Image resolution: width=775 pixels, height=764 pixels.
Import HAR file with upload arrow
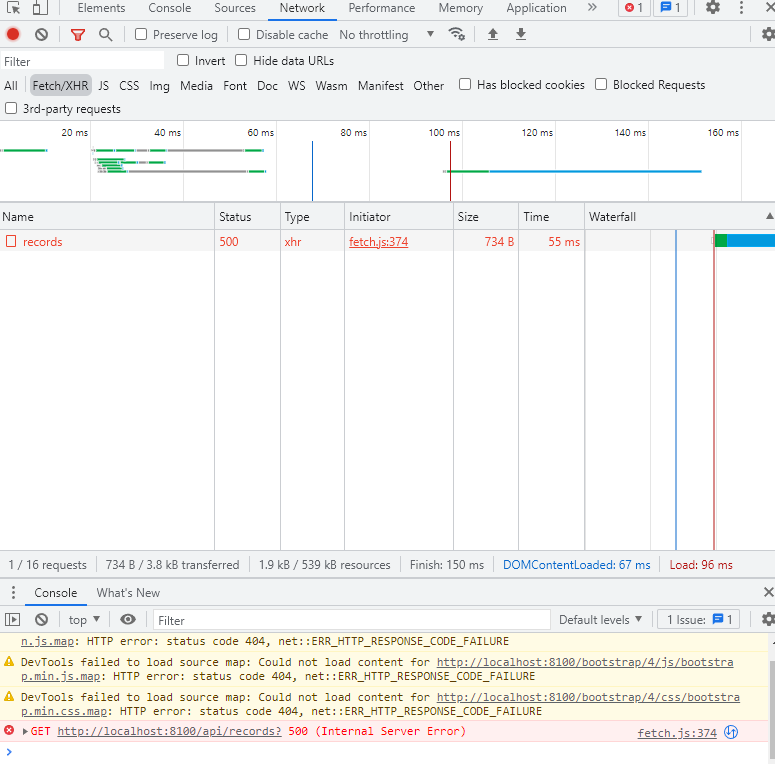coord(493,34)
